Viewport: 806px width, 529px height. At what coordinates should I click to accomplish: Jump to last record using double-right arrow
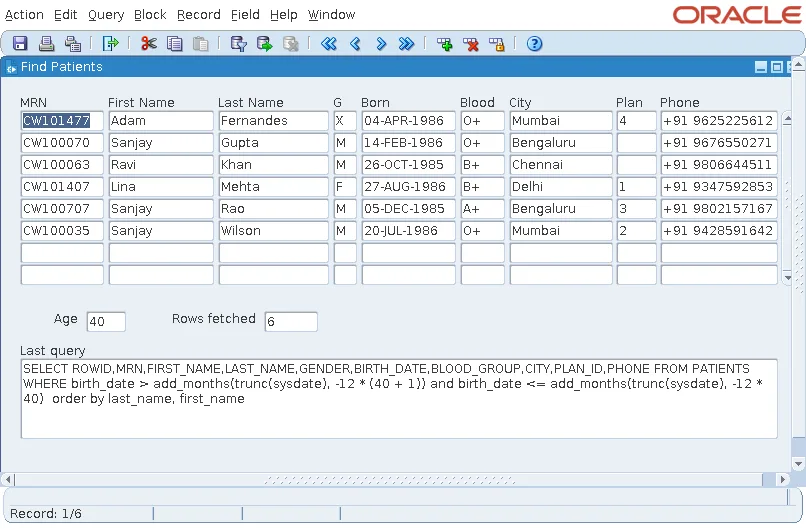[x=406, y=44]
